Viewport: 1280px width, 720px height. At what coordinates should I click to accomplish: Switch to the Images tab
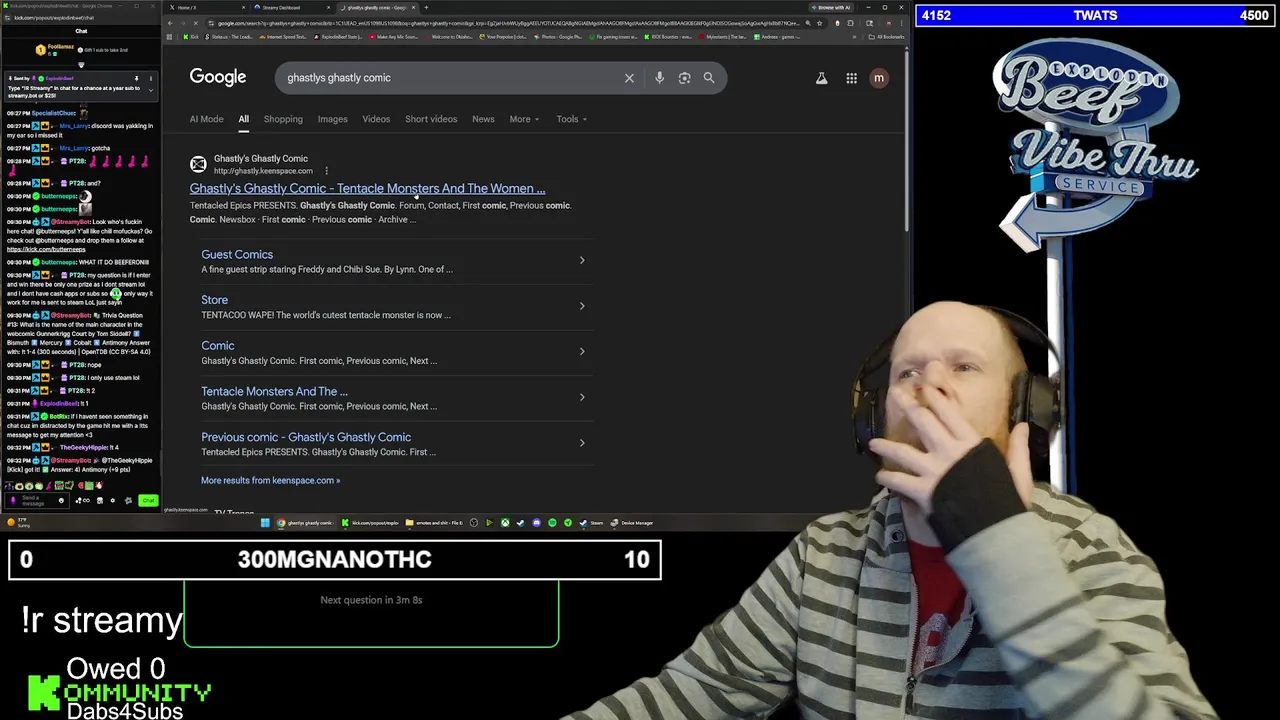pyautogui.click(x=333, y=119)
